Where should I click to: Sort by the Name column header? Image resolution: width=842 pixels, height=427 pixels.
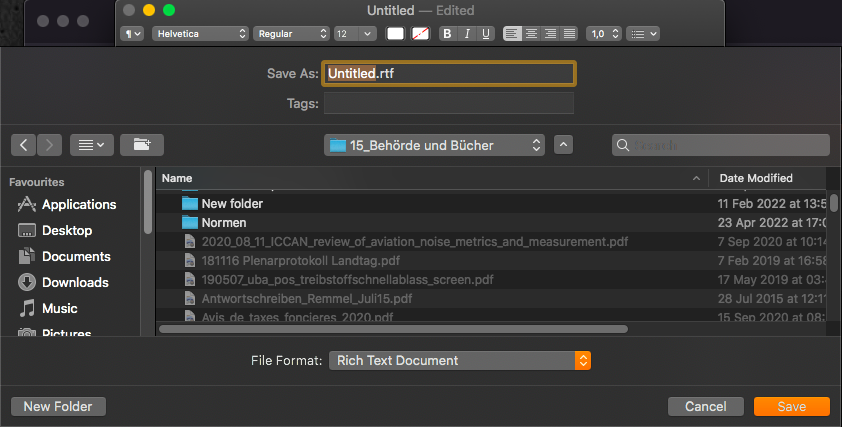(x=432, y=178)
